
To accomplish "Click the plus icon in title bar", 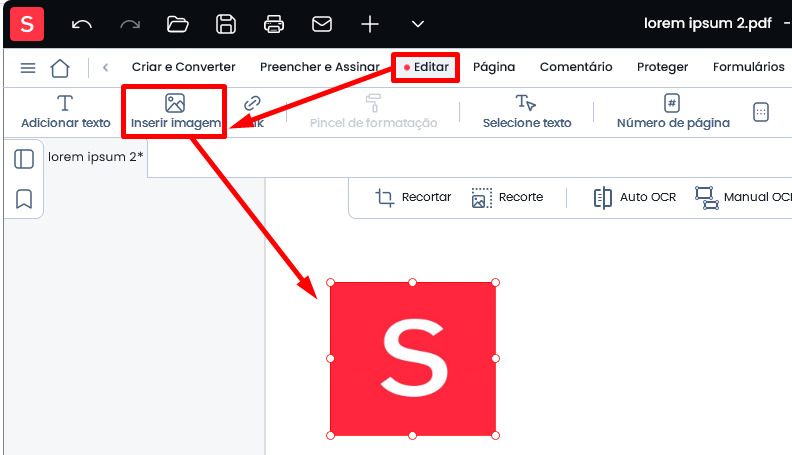I will [370, 24].
